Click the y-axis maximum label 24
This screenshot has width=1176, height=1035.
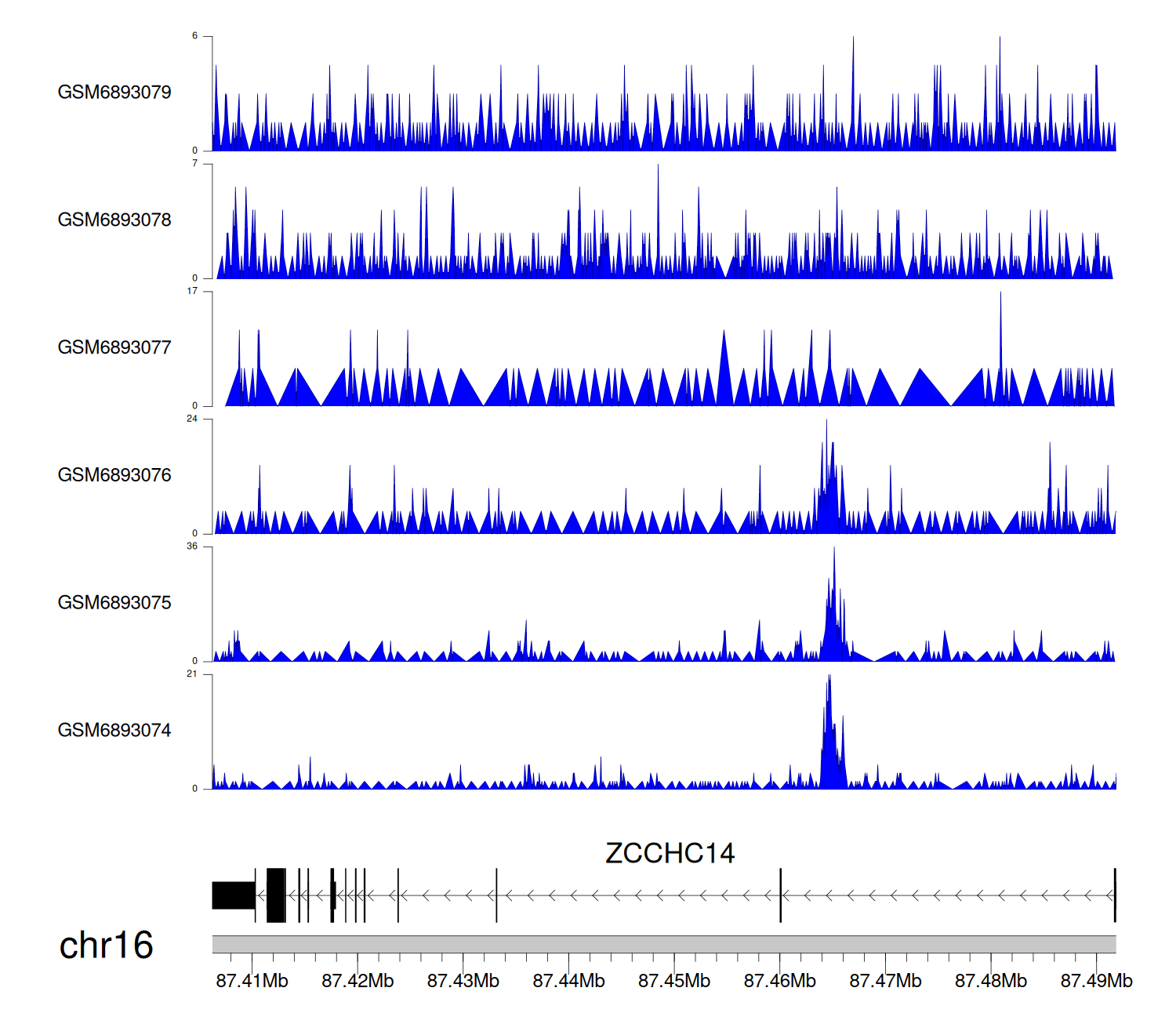(x=192, y=419)
